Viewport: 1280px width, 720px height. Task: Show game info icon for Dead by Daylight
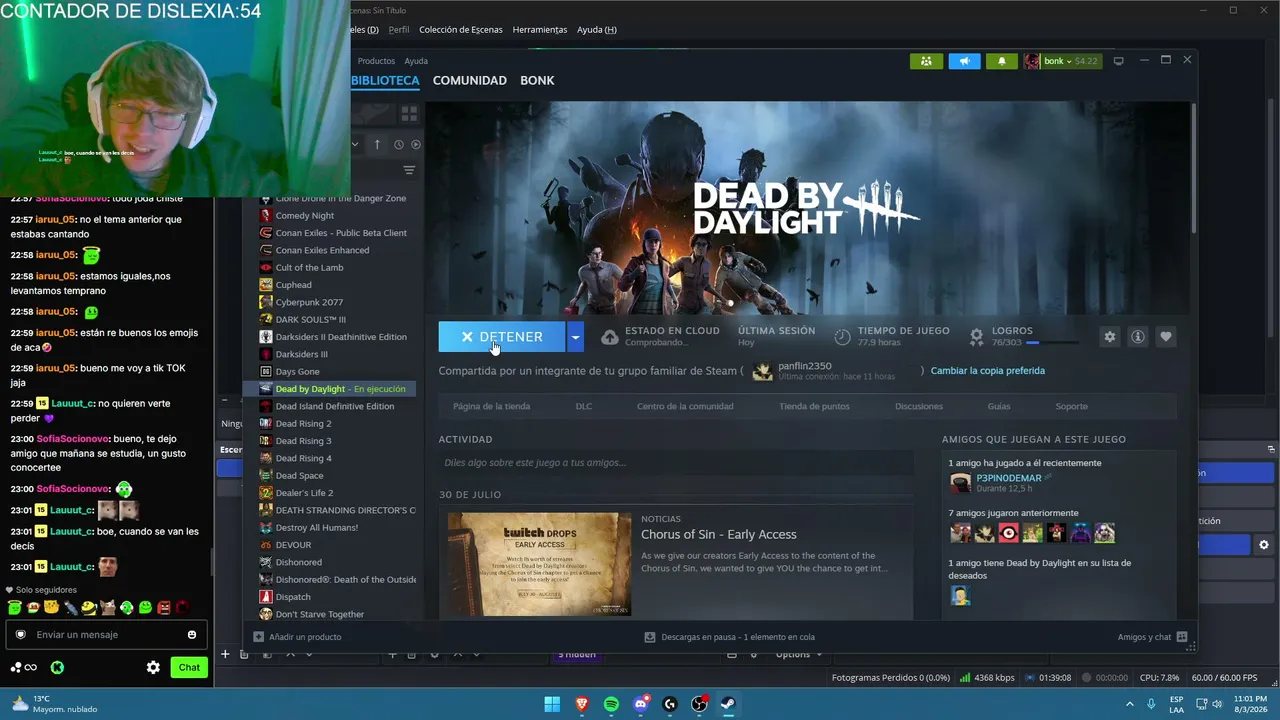[1137, 337]
